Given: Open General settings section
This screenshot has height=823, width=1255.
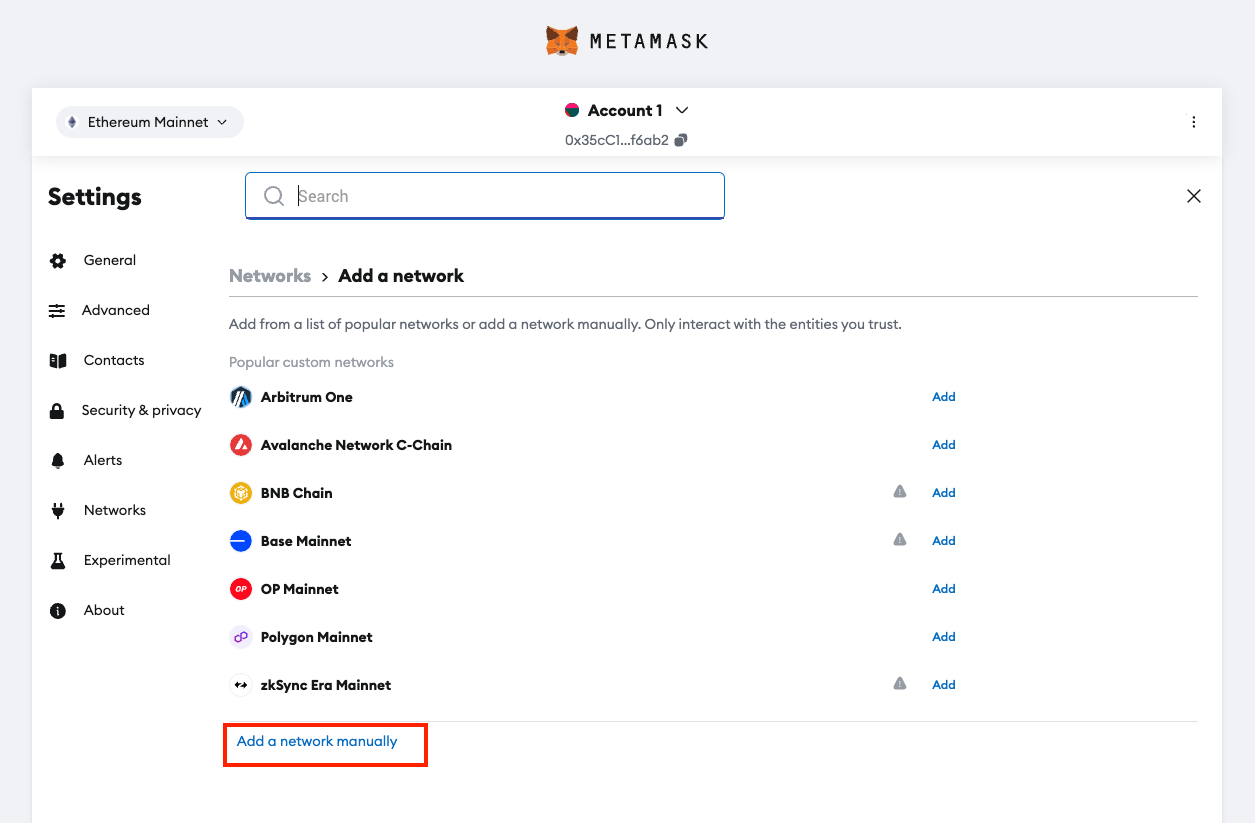Looking at the screenshot, I should tap(109, 260).
